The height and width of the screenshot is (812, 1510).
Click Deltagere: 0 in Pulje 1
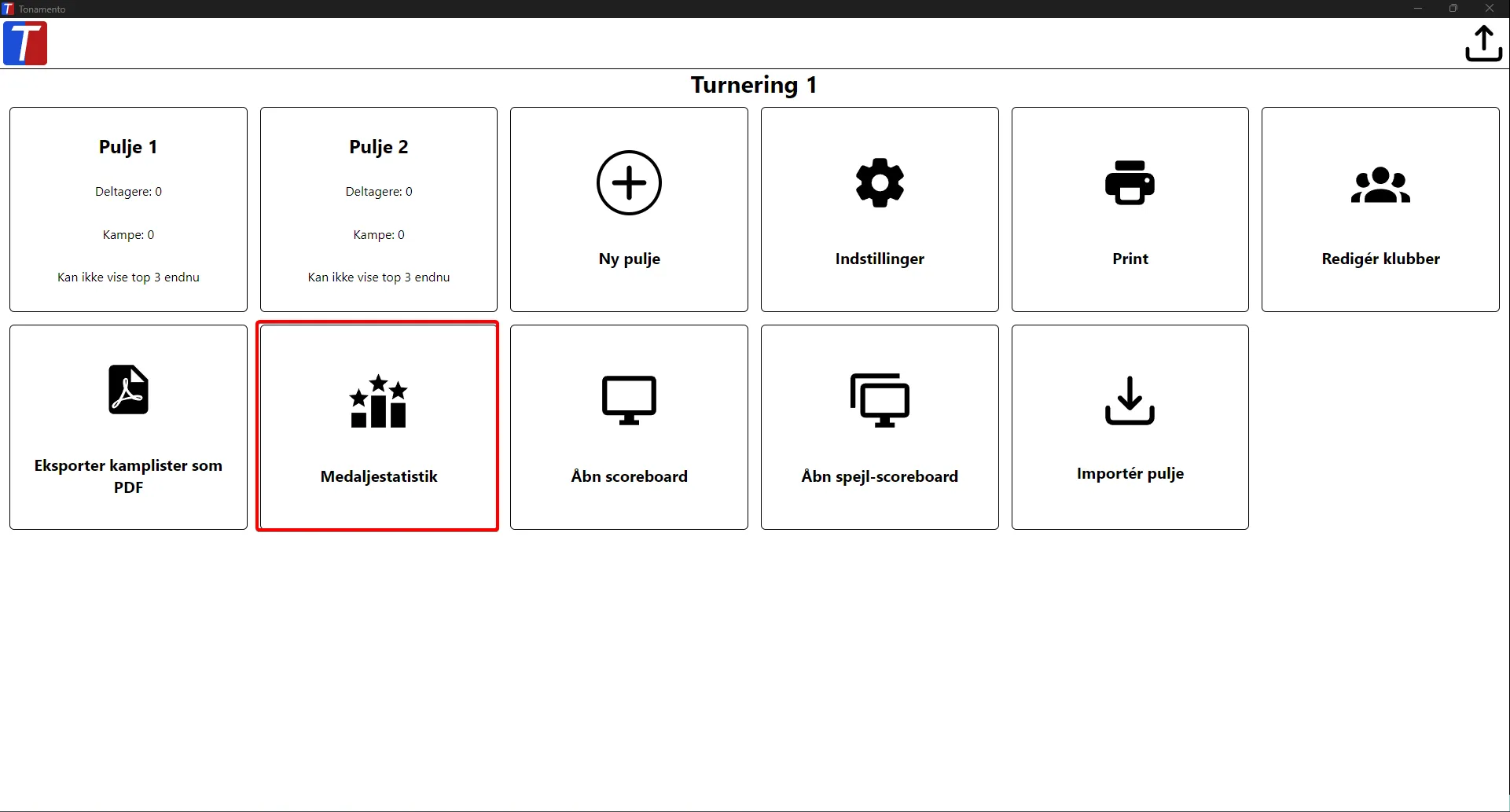128,192
